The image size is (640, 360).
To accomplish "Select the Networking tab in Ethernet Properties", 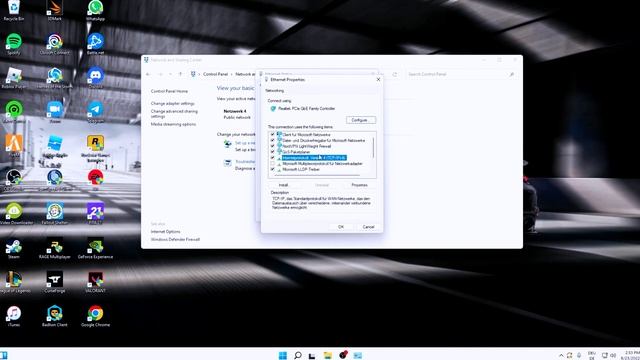I will (274, 90).
